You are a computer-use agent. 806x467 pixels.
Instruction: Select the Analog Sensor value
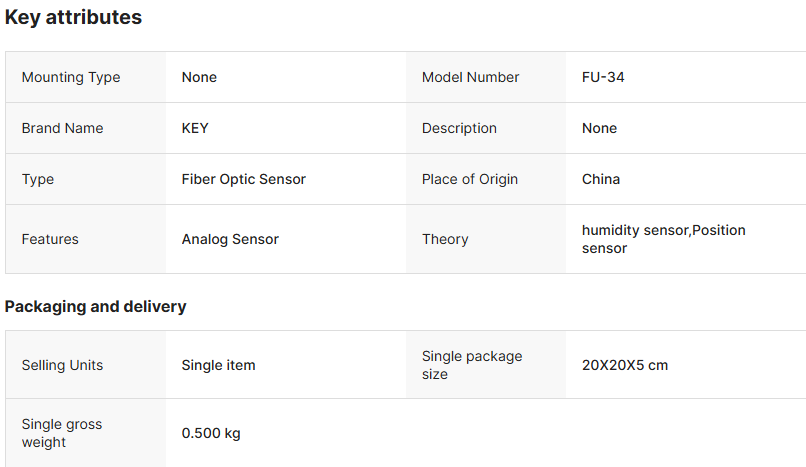coord(230,239)
